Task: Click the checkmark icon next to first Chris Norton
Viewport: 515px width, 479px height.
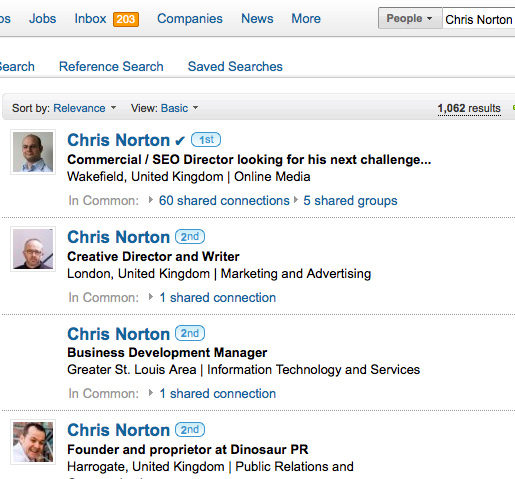Action: point(180,141)
